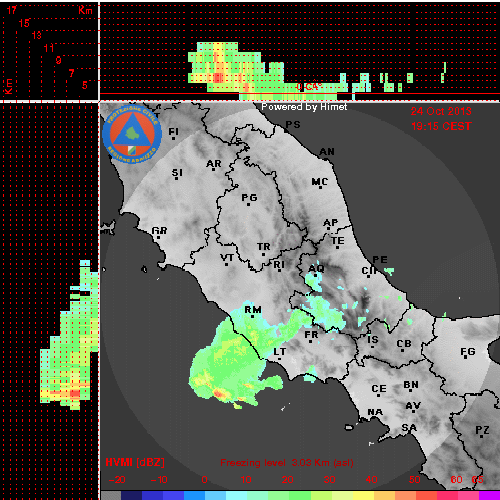The width and height of the screenshot is (500, 500).
Task: Click the Powered by Himet text
Action: [304, 107]
